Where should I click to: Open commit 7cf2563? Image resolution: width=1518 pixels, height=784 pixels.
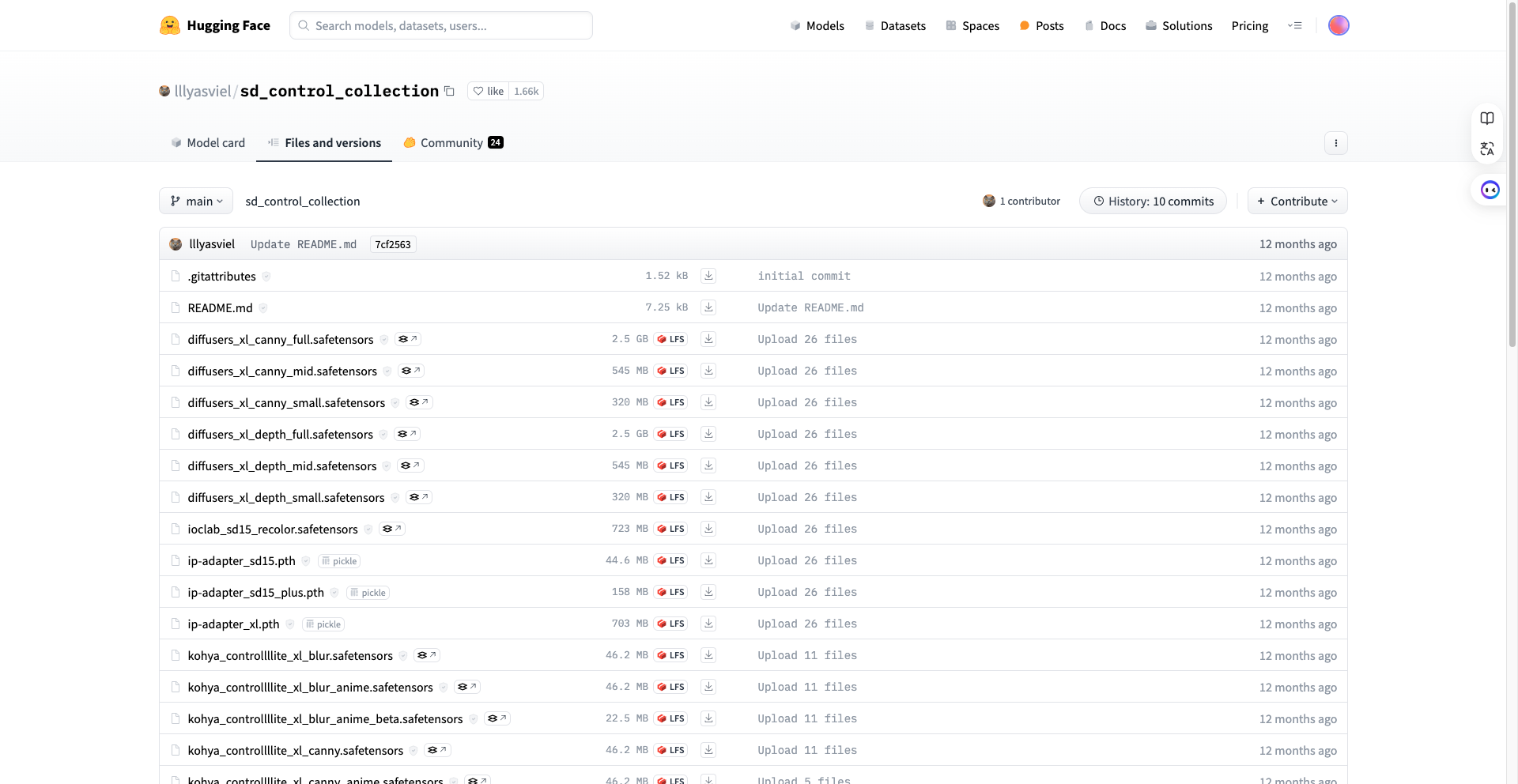[393, 244]
